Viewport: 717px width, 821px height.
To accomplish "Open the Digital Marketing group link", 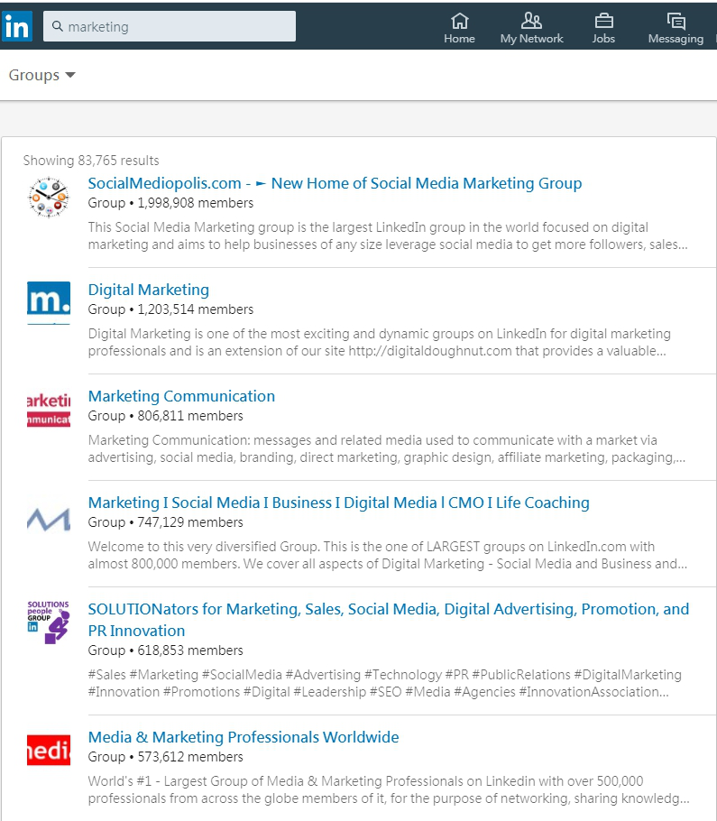I will coord(148,290).
